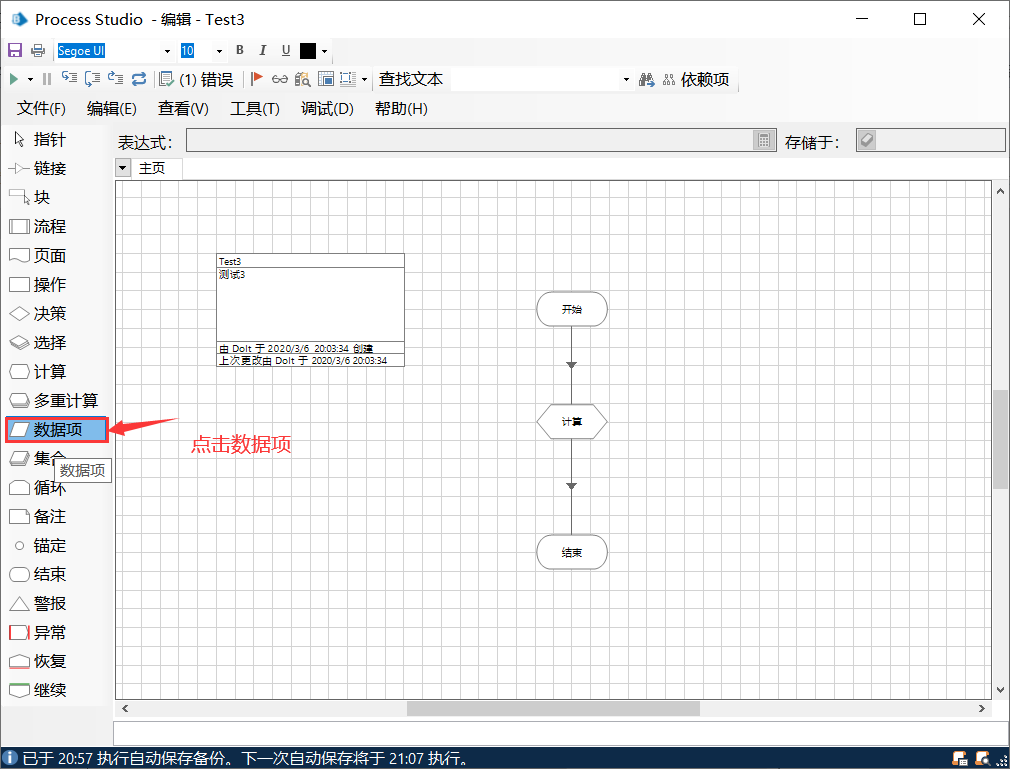Toggle Bold formatting
Viewport: 1010px width, 769px height.
coord(240,50)
